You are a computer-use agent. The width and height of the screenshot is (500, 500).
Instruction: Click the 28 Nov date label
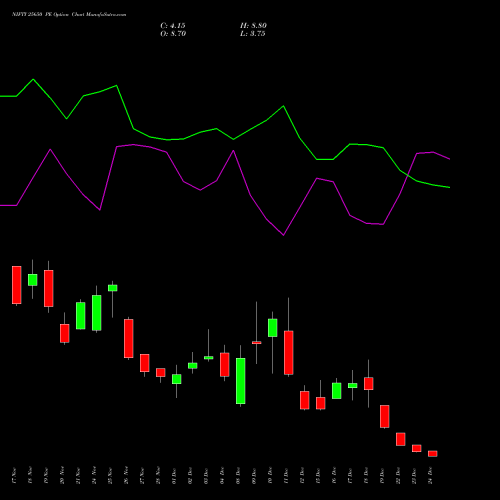click(x=158, y=476)
